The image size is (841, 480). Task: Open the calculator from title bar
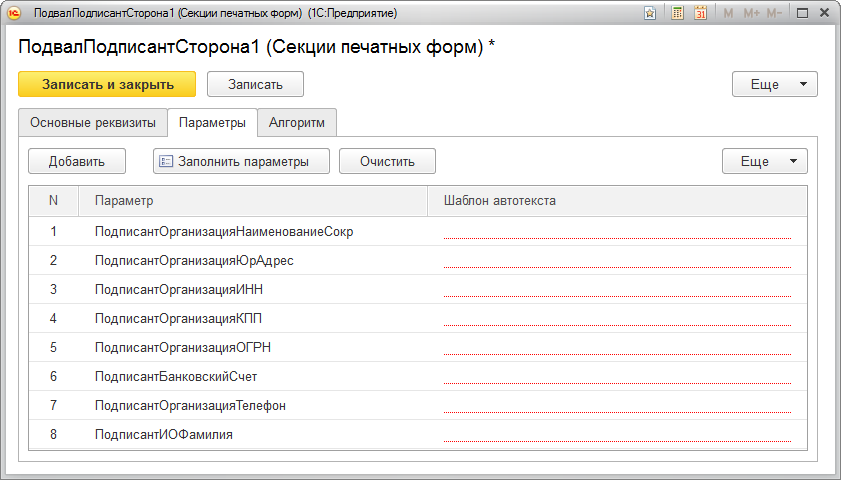(678, 14)
